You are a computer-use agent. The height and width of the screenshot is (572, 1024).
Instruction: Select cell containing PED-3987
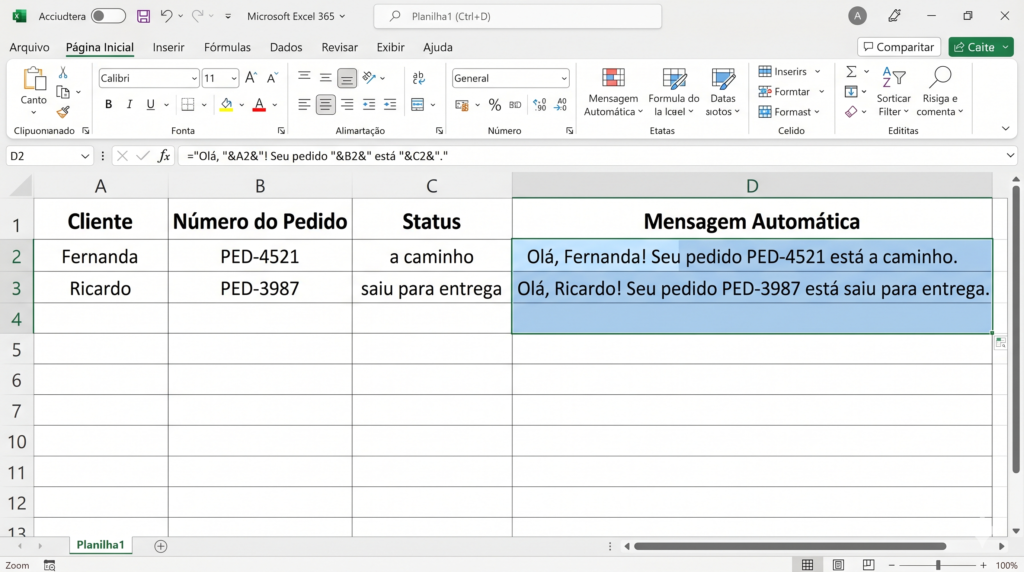pyautogui.click(x=260, y=288)
